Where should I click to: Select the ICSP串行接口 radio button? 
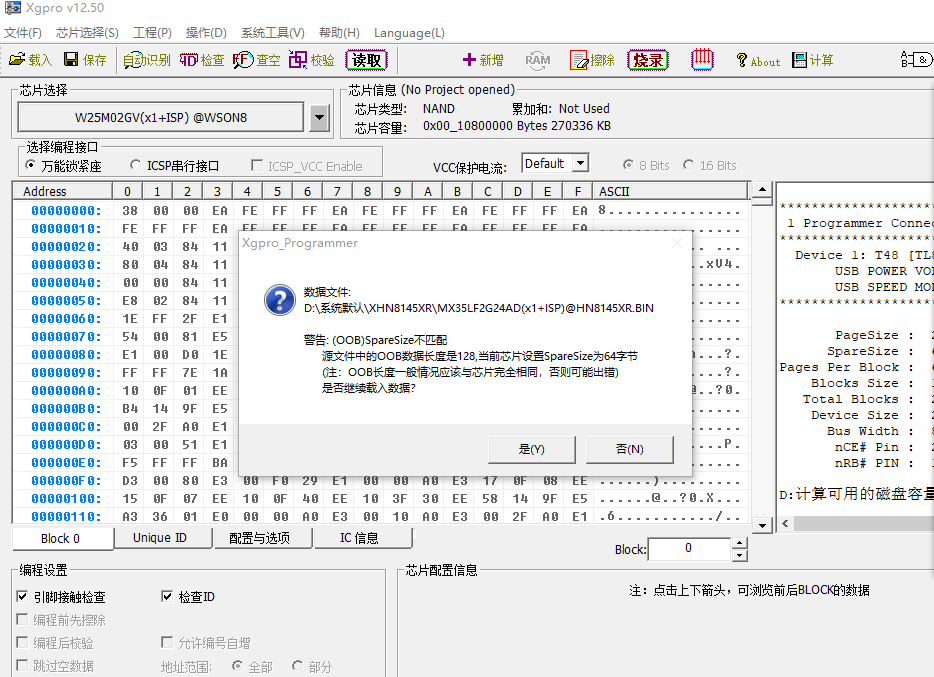pyautogui.click(x=136, y=166)
